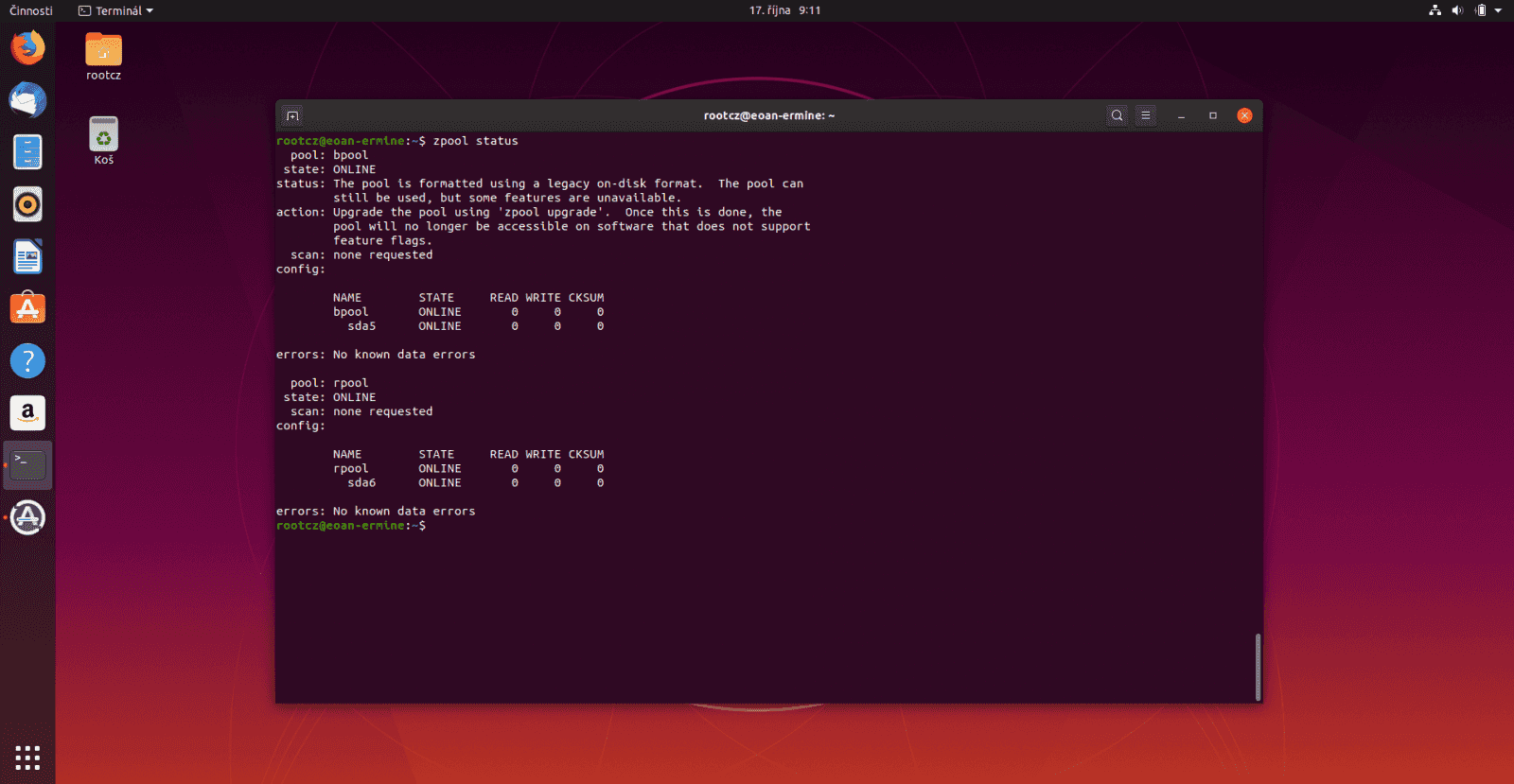The height and width of the screenshot is (784, 1514).
Task: Maximize the terminal window
Action: pyautogui.click(x=1212, y=115)
